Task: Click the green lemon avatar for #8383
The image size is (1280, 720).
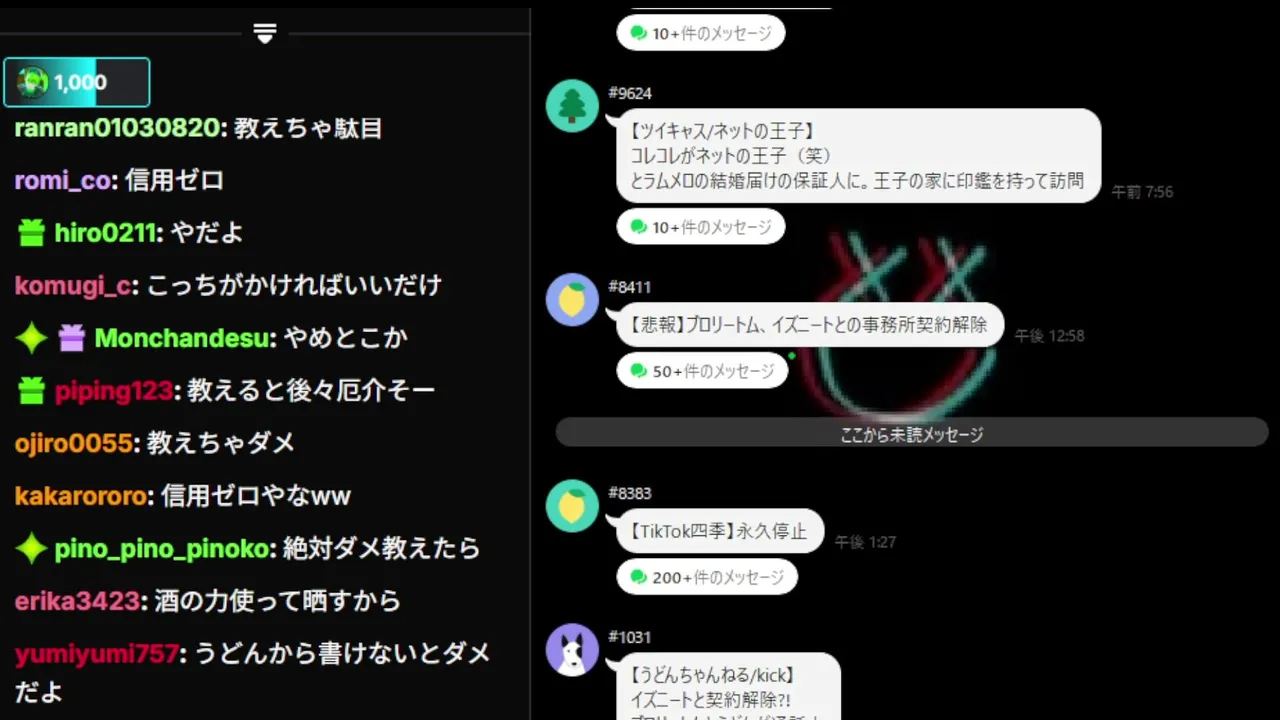Action: pyautogui.click(x=572, y=505)
